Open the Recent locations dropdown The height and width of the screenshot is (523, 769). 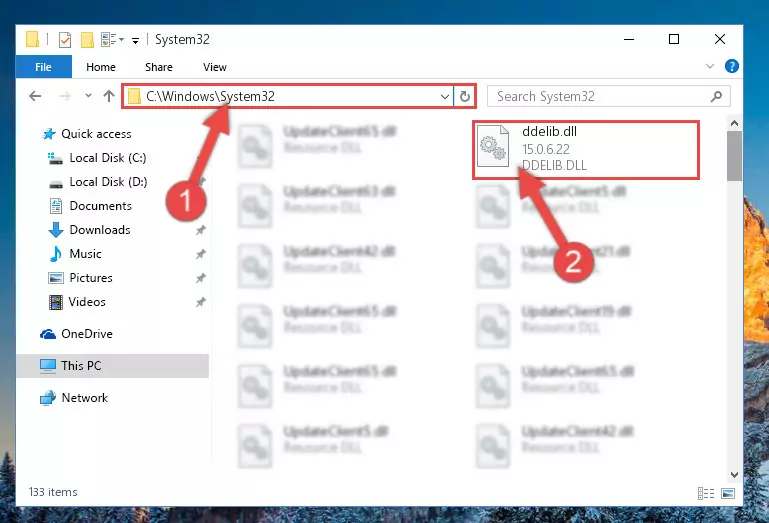88,95
